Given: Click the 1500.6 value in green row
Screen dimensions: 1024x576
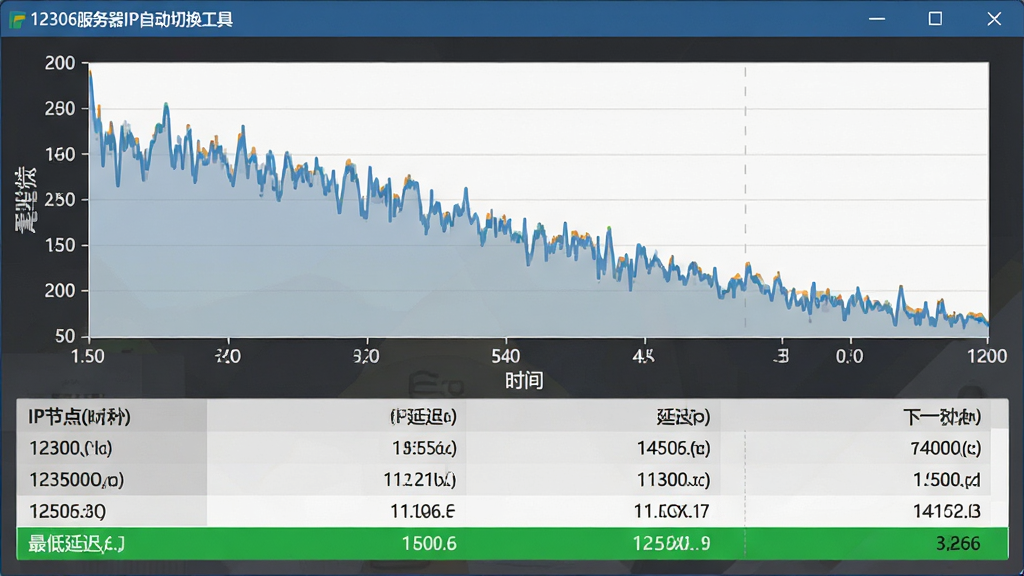Looking at the screenshot, I should click(429, 543).
